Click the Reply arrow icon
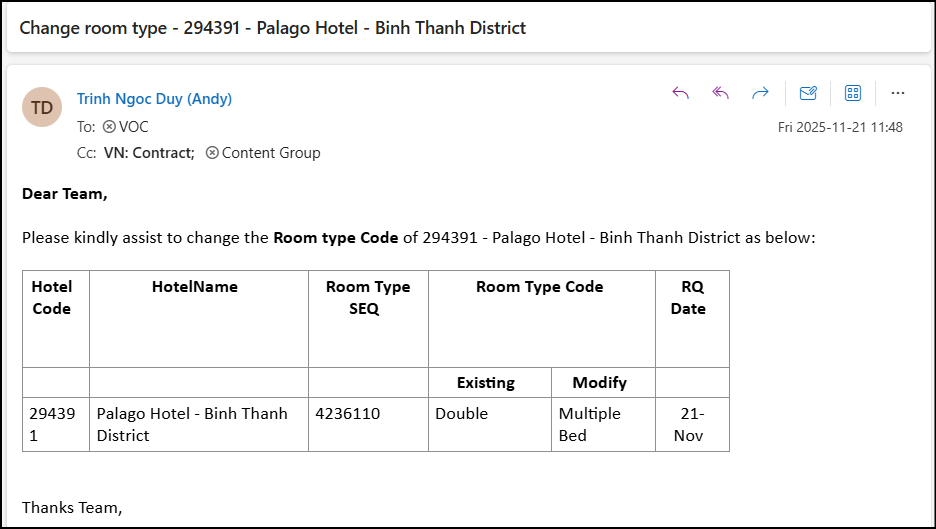 pyautogui.click(x=681, y=93)
